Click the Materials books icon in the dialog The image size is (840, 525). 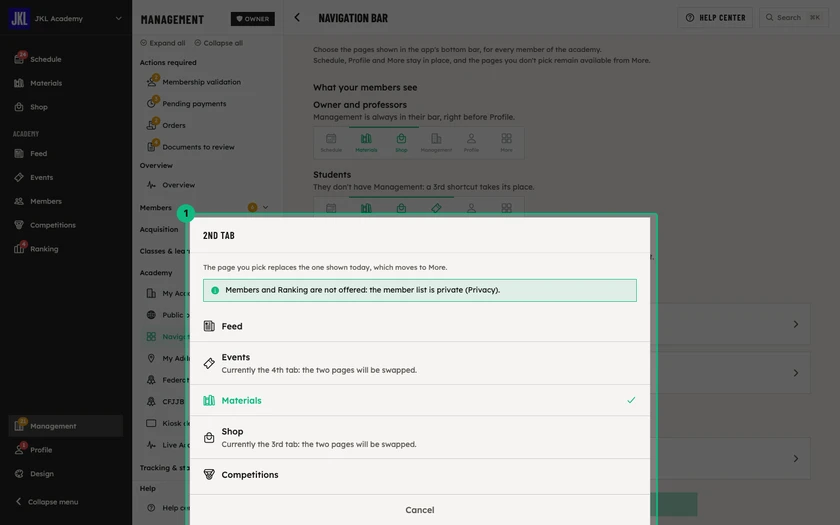click(209, 400)
